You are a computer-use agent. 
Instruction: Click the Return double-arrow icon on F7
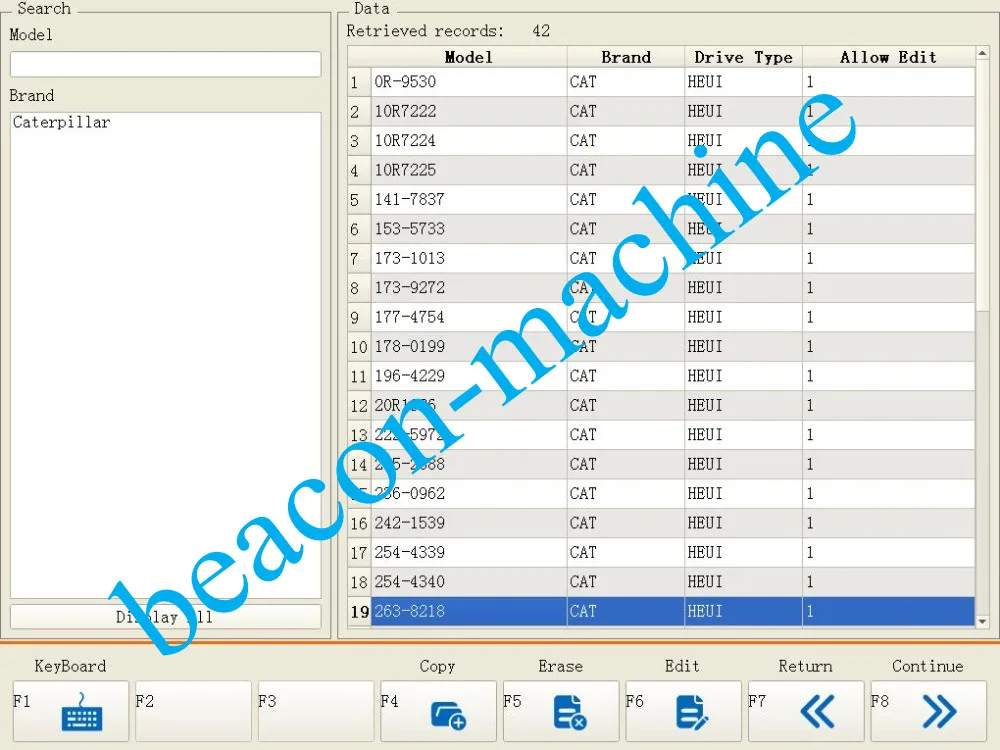click(x=817, y=711)
